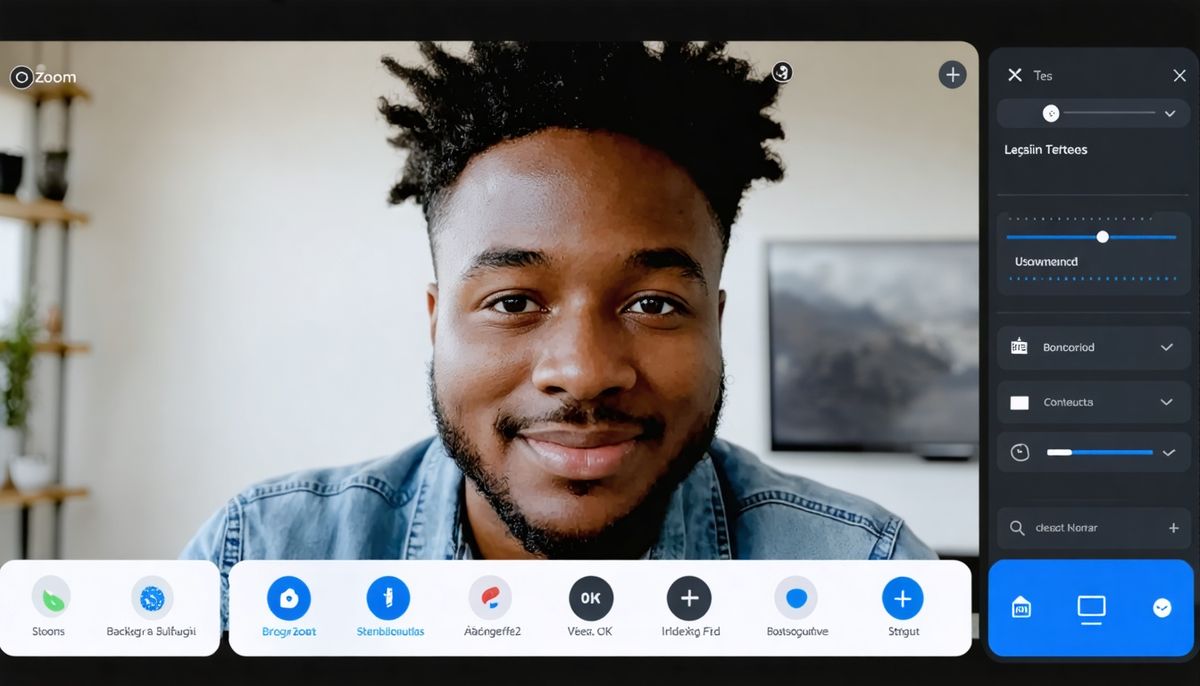This screenshot has width=1200, height=686.
Task: Click the Stenbiloutlas toolbar icon
Action: 388,598
